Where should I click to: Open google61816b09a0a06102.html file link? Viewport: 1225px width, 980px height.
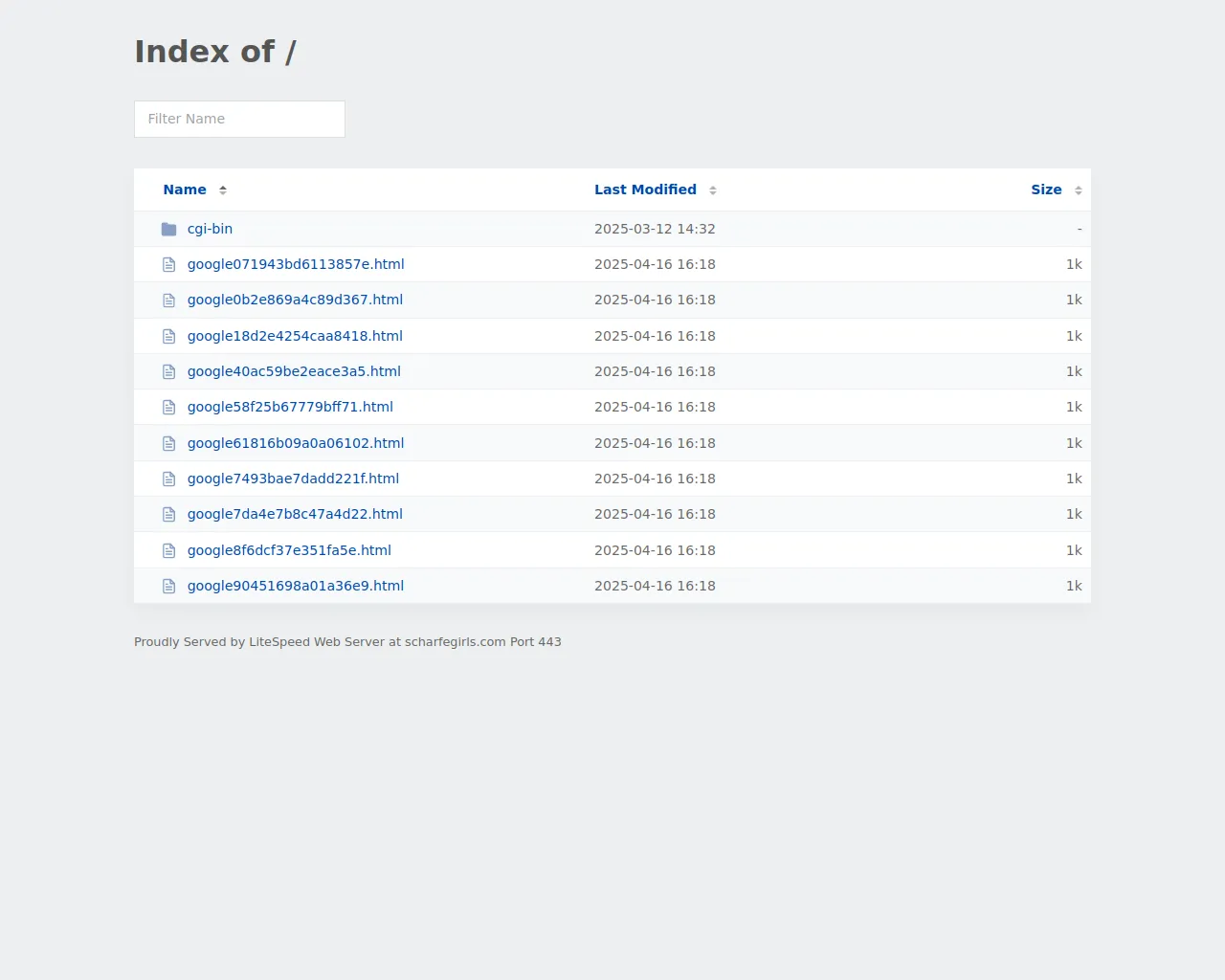point(296,443)
